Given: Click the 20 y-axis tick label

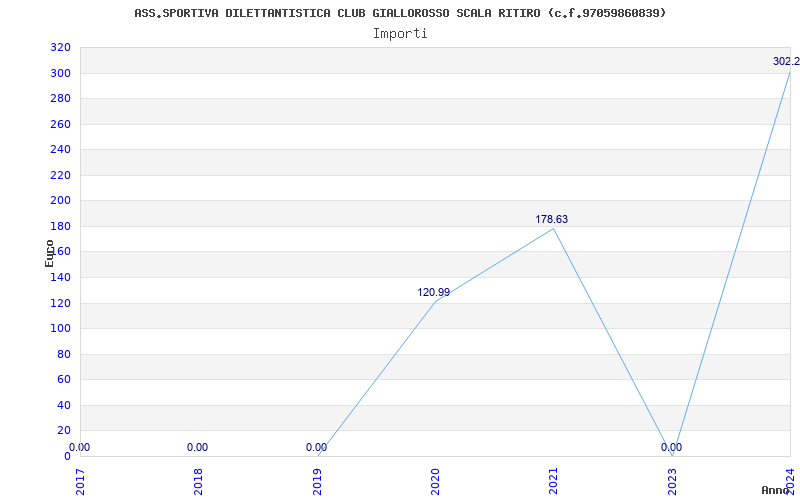Looking at the screenshot, I should click(63, 431).
